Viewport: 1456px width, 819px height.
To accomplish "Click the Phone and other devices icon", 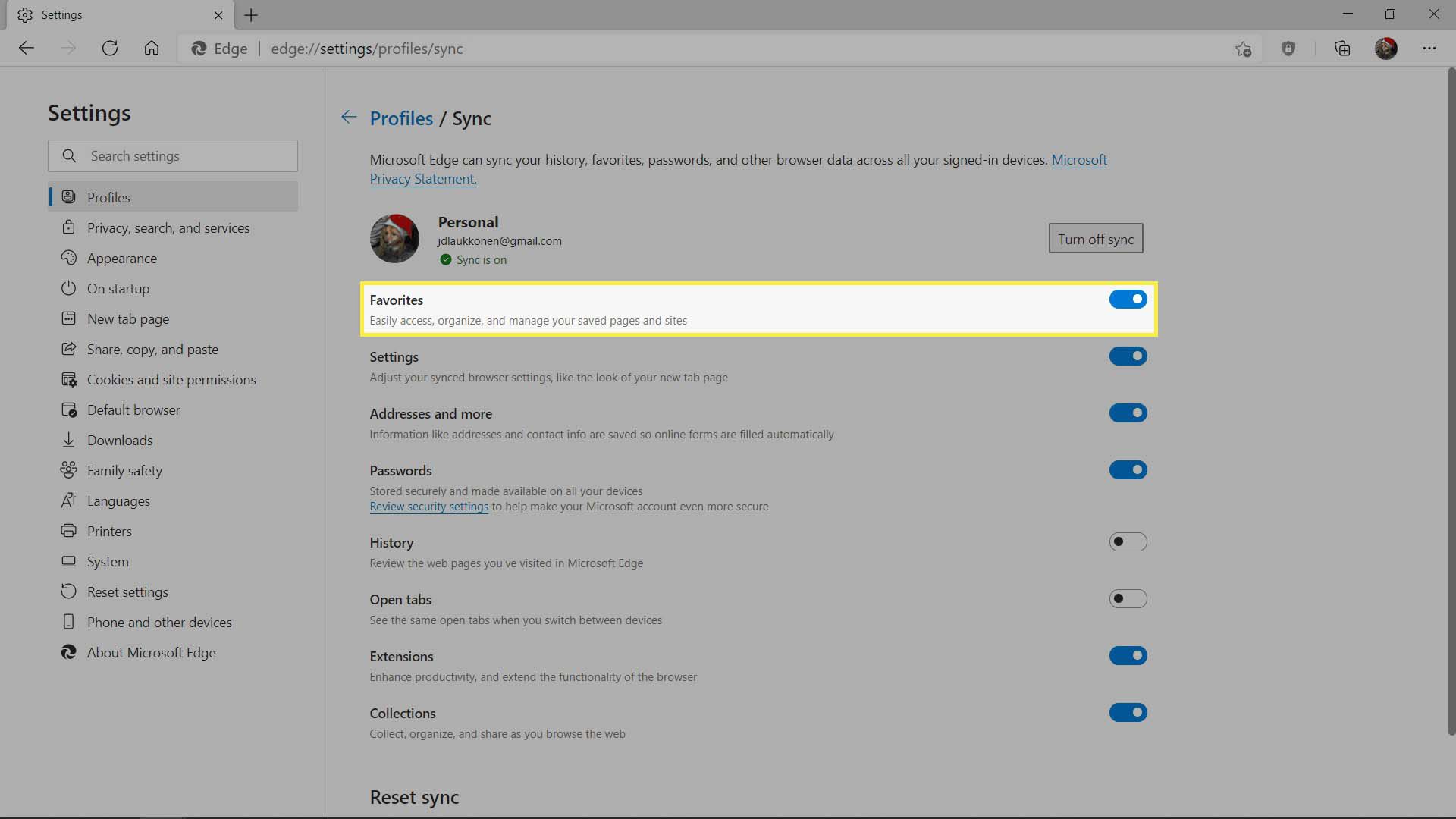I will click(69, 622).
